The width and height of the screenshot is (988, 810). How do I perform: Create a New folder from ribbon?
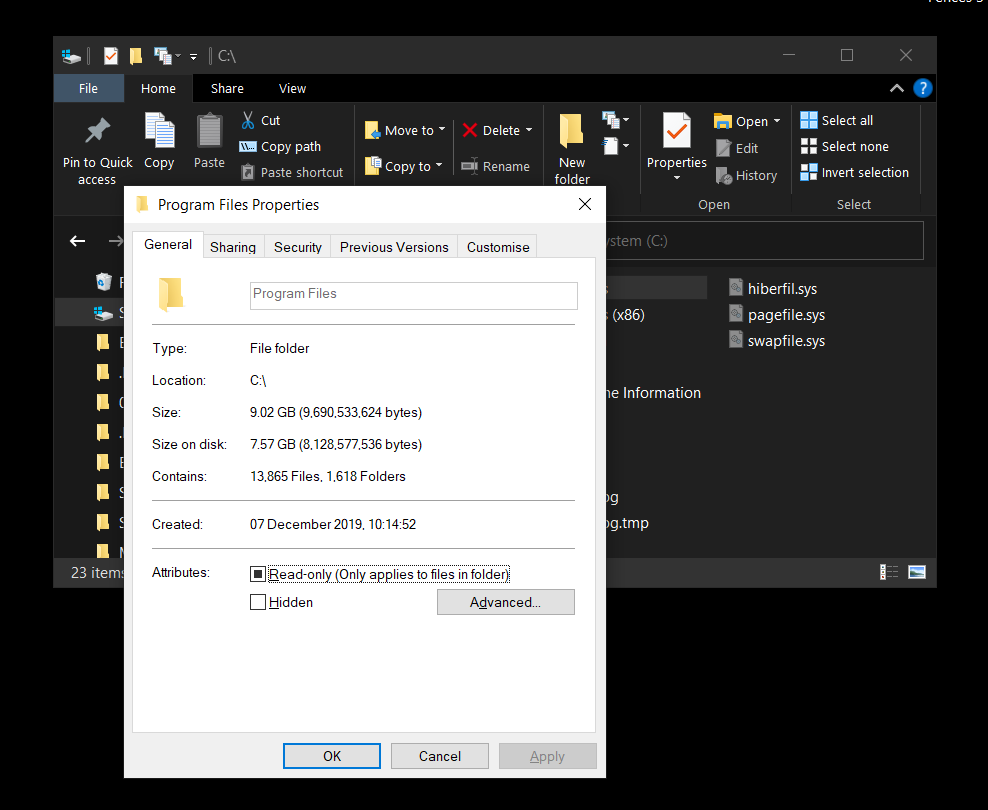(572, 149)
